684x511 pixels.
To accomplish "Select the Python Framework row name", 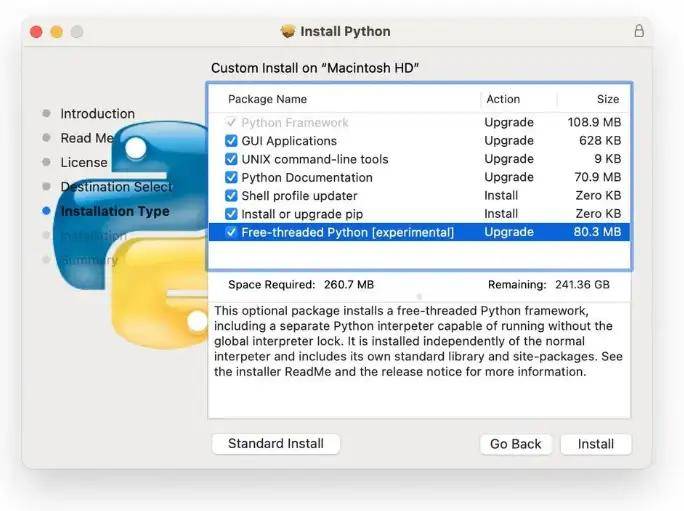I will [x=295, y=123].
